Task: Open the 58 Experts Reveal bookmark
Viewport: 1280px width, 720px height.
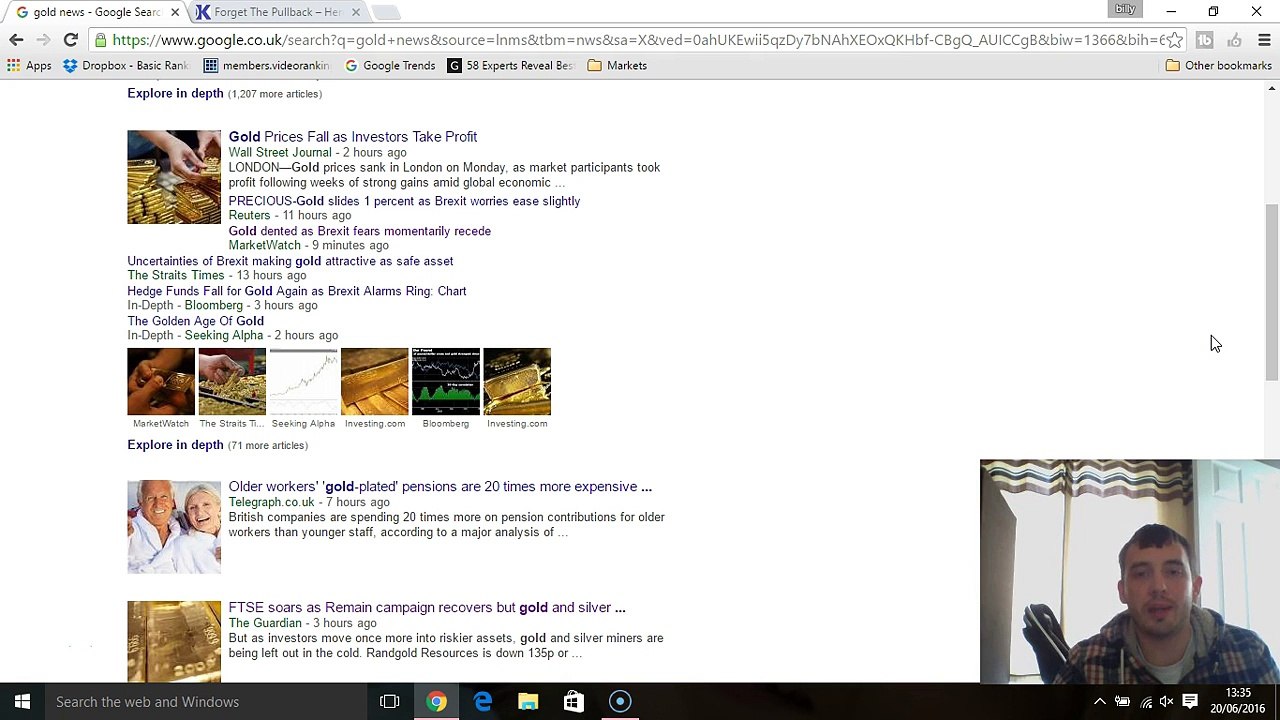Action: click(511, 66)
